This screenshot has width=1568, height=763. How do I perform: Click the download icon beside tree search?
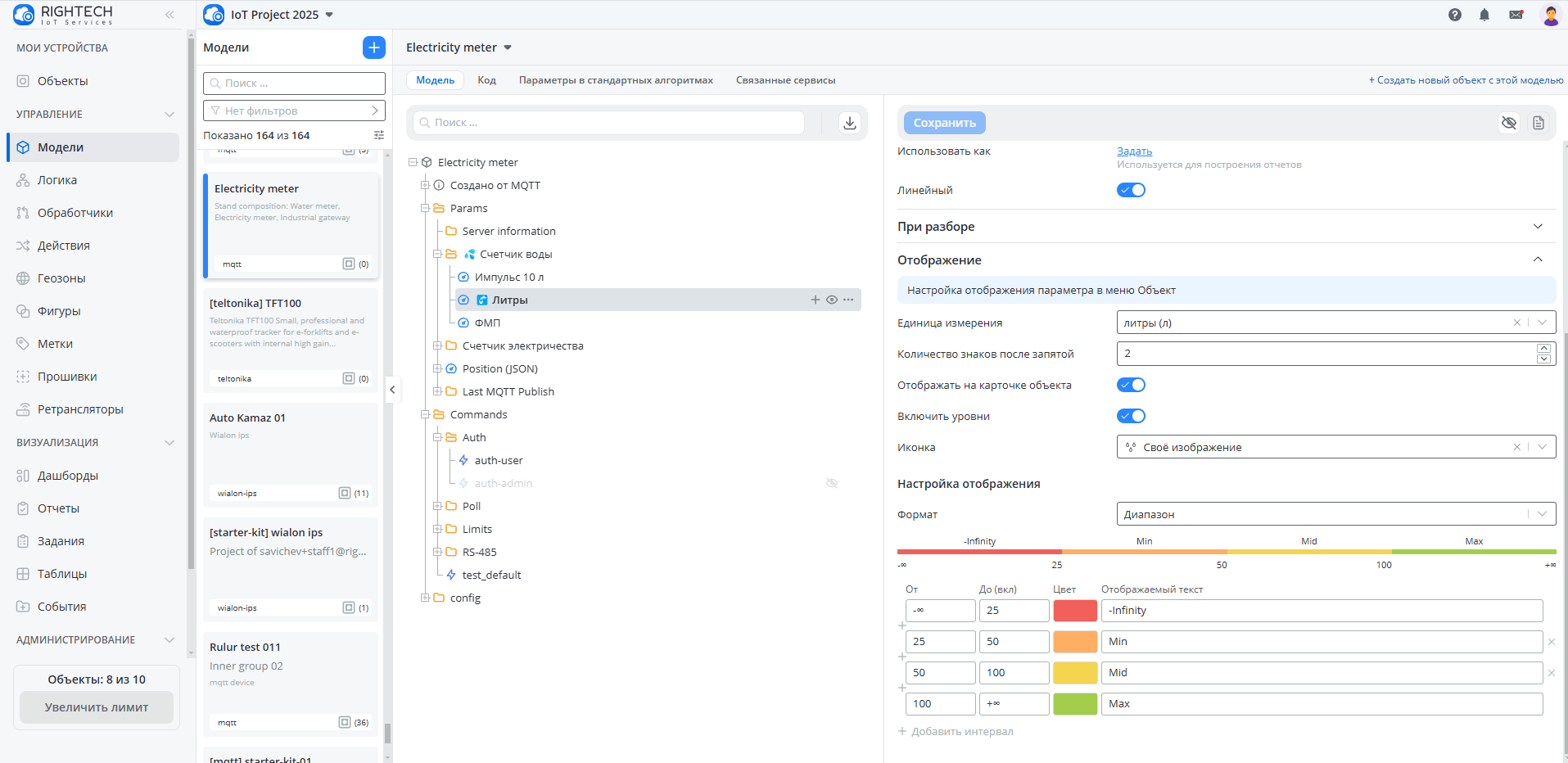(849, 123)
